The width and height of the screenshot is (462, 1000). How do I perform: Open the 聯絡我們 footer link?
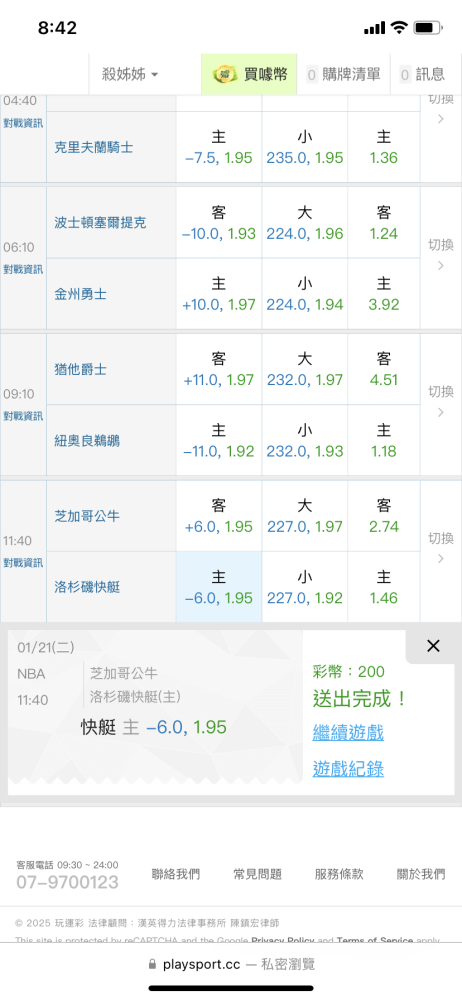point(175,874)
